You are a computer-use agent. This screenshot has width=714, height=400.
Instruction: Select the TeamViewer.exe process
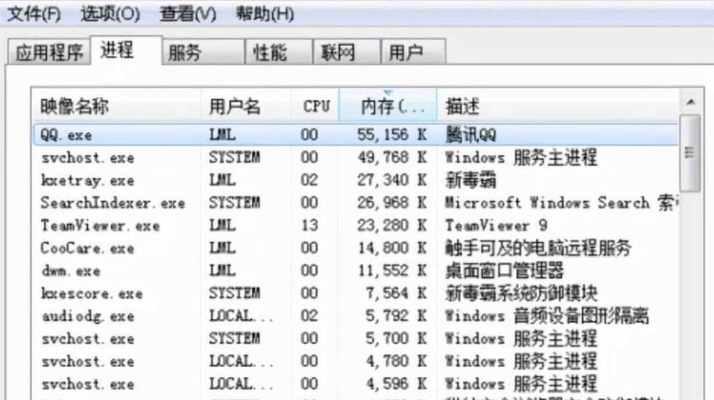point(355,226)
